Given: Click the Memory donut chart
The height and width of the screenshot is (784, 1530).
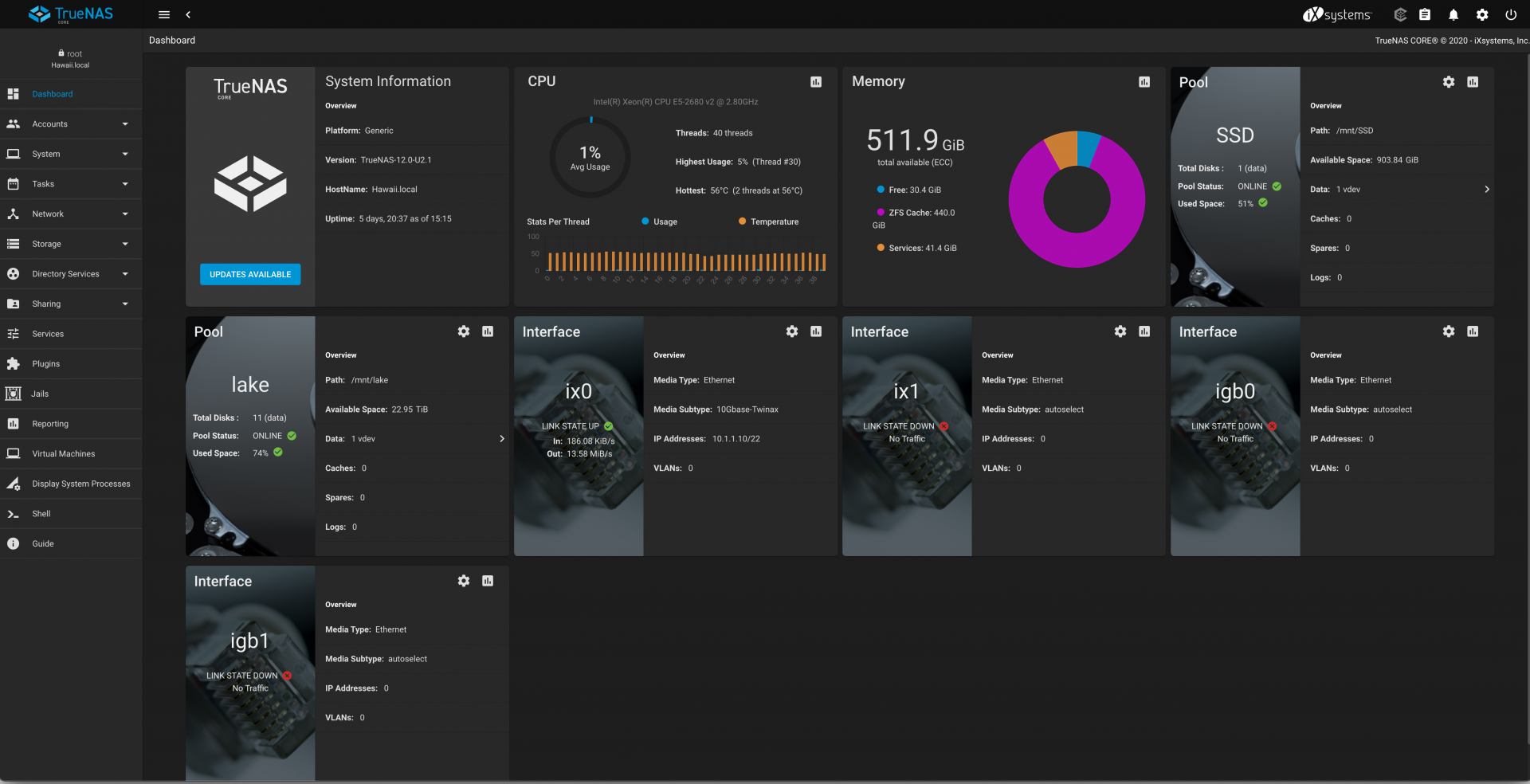Looking at the screenshot, I should tap(1077, 199).
